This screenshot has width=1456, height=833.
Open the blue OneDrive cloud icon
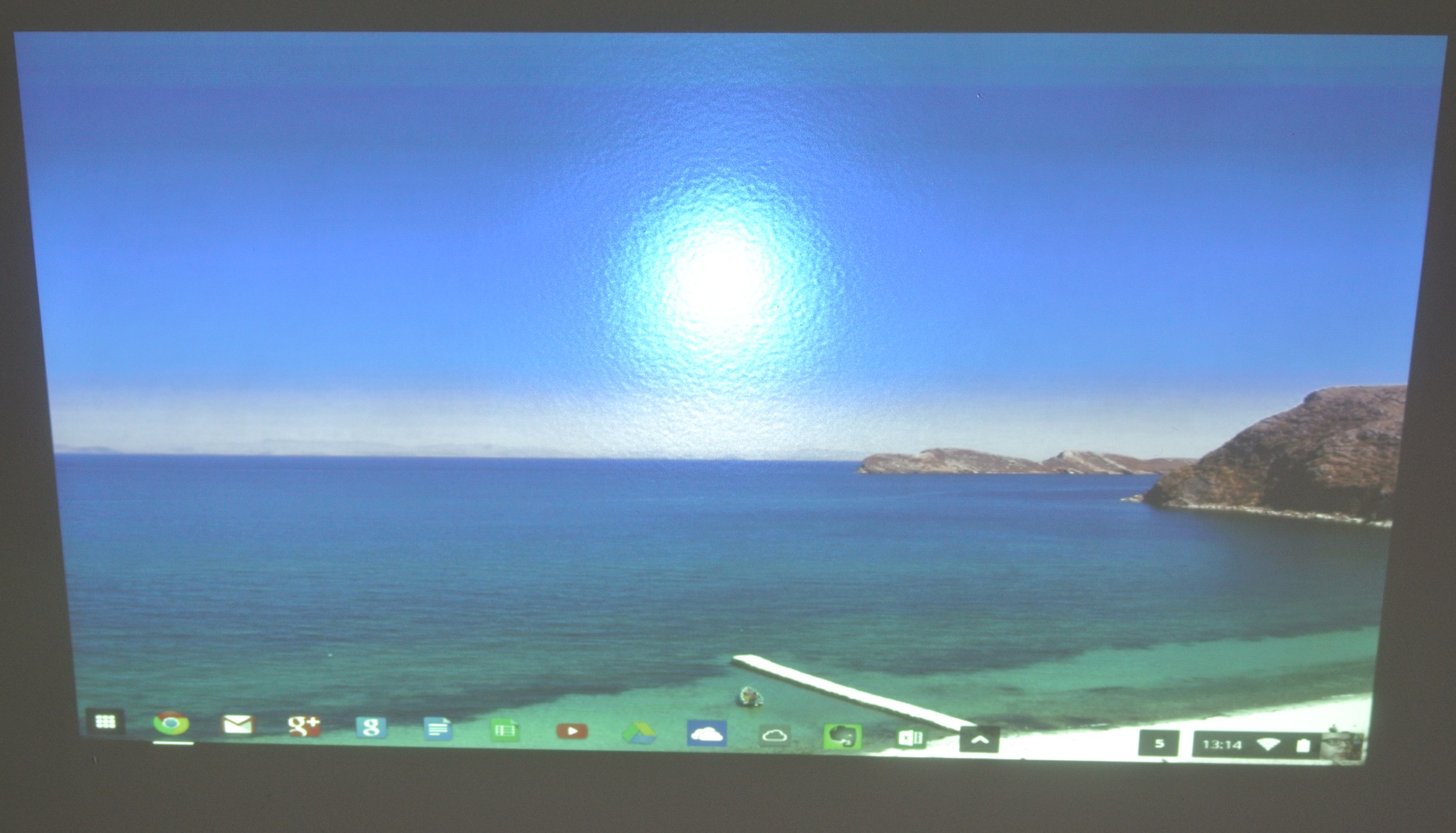706,734
